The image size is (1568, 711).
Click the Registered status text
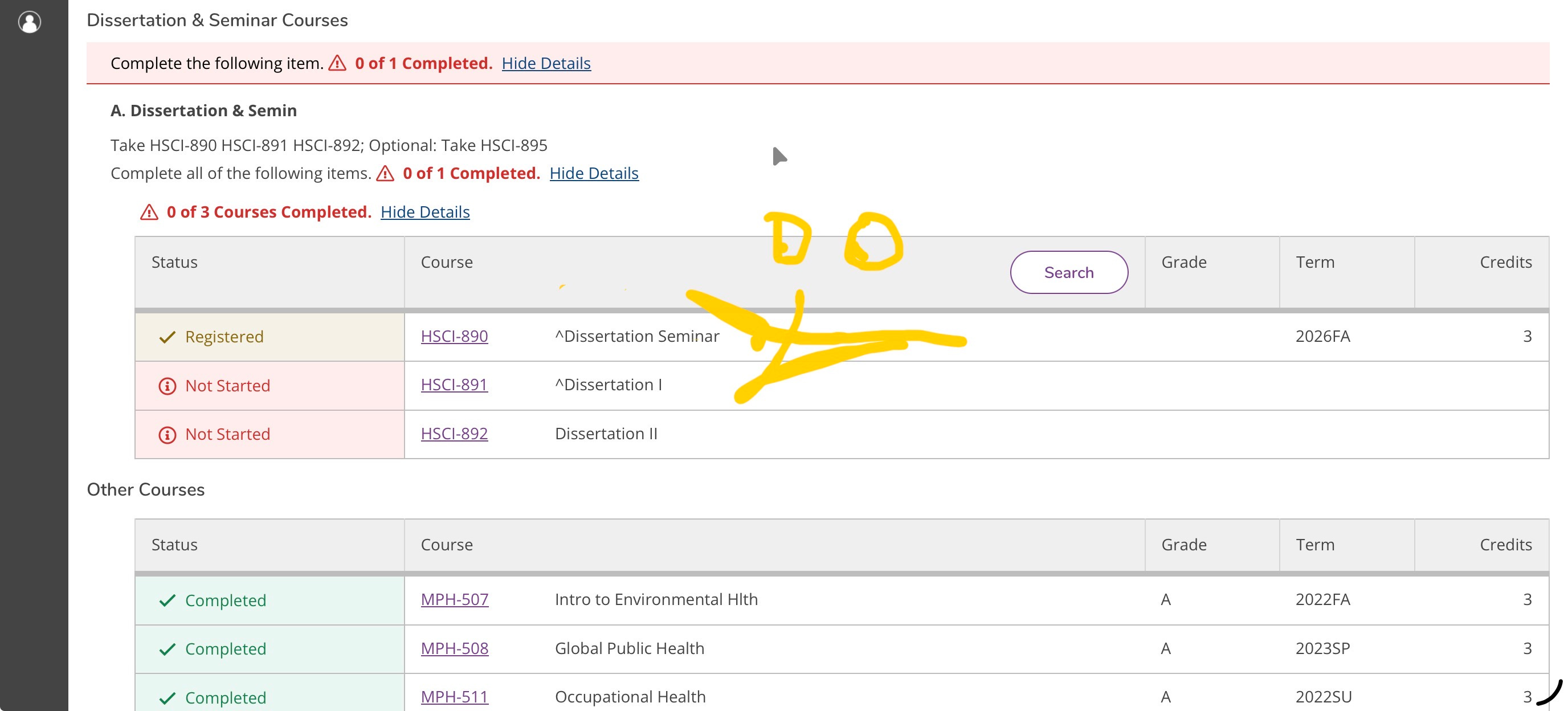[224, 337]
